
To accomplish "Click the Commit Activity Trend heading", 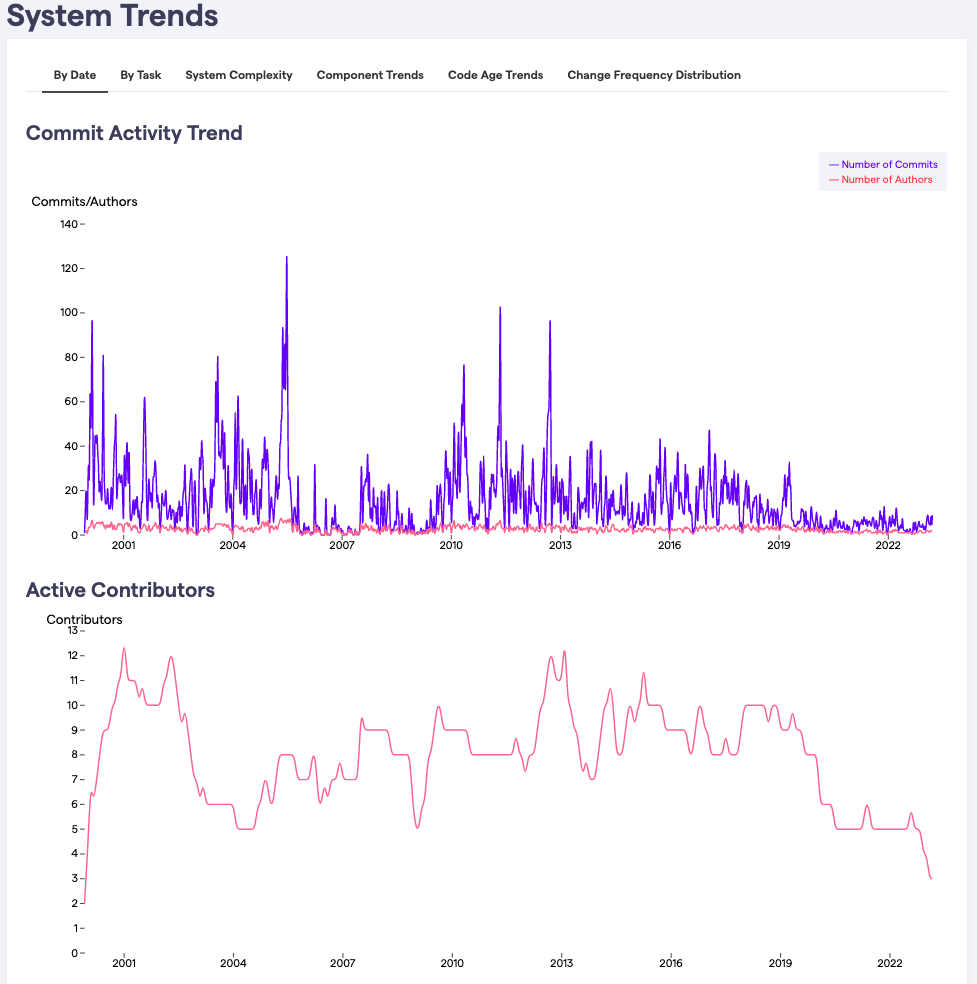I will pos(135,132).
